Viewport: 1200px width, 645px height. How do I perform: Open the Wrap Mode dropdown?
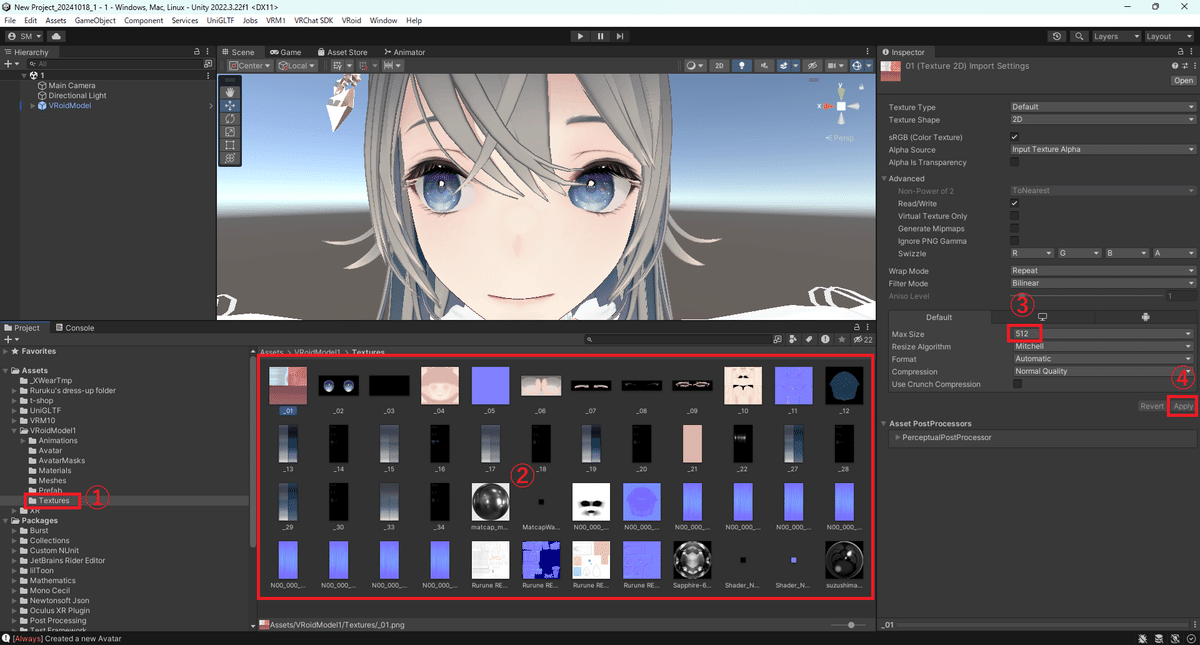tap(1103, 271)
